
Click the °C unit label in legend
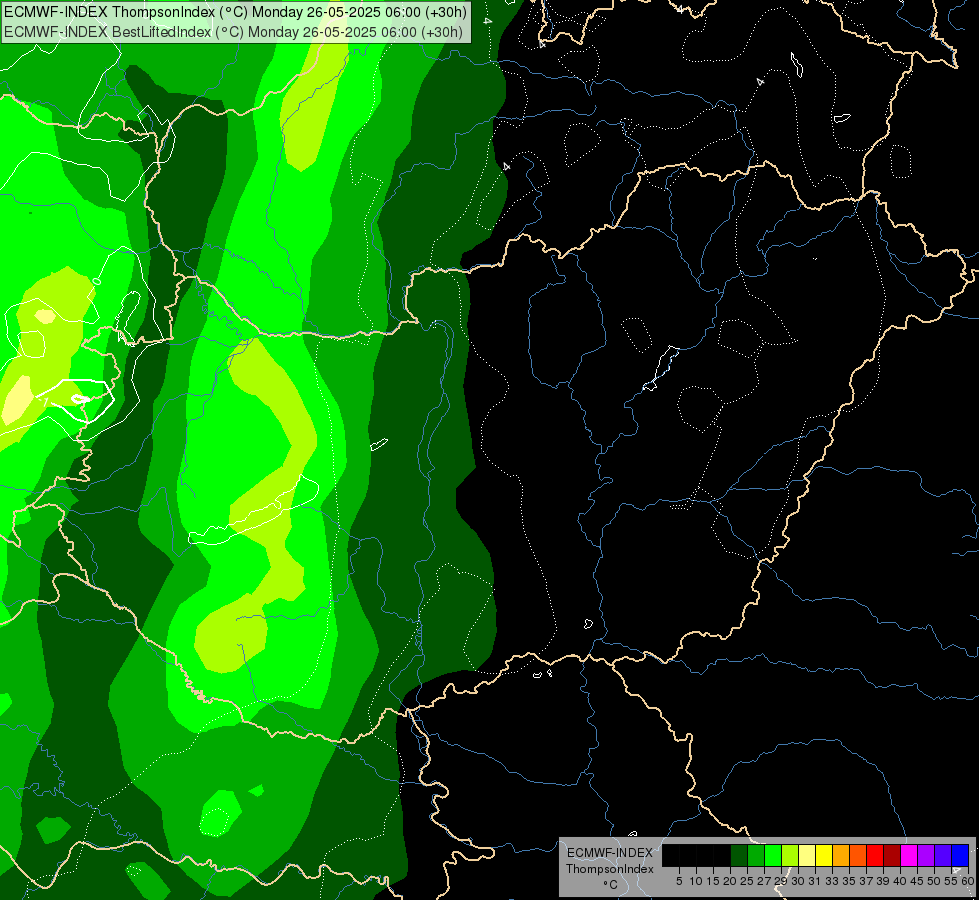610,885
